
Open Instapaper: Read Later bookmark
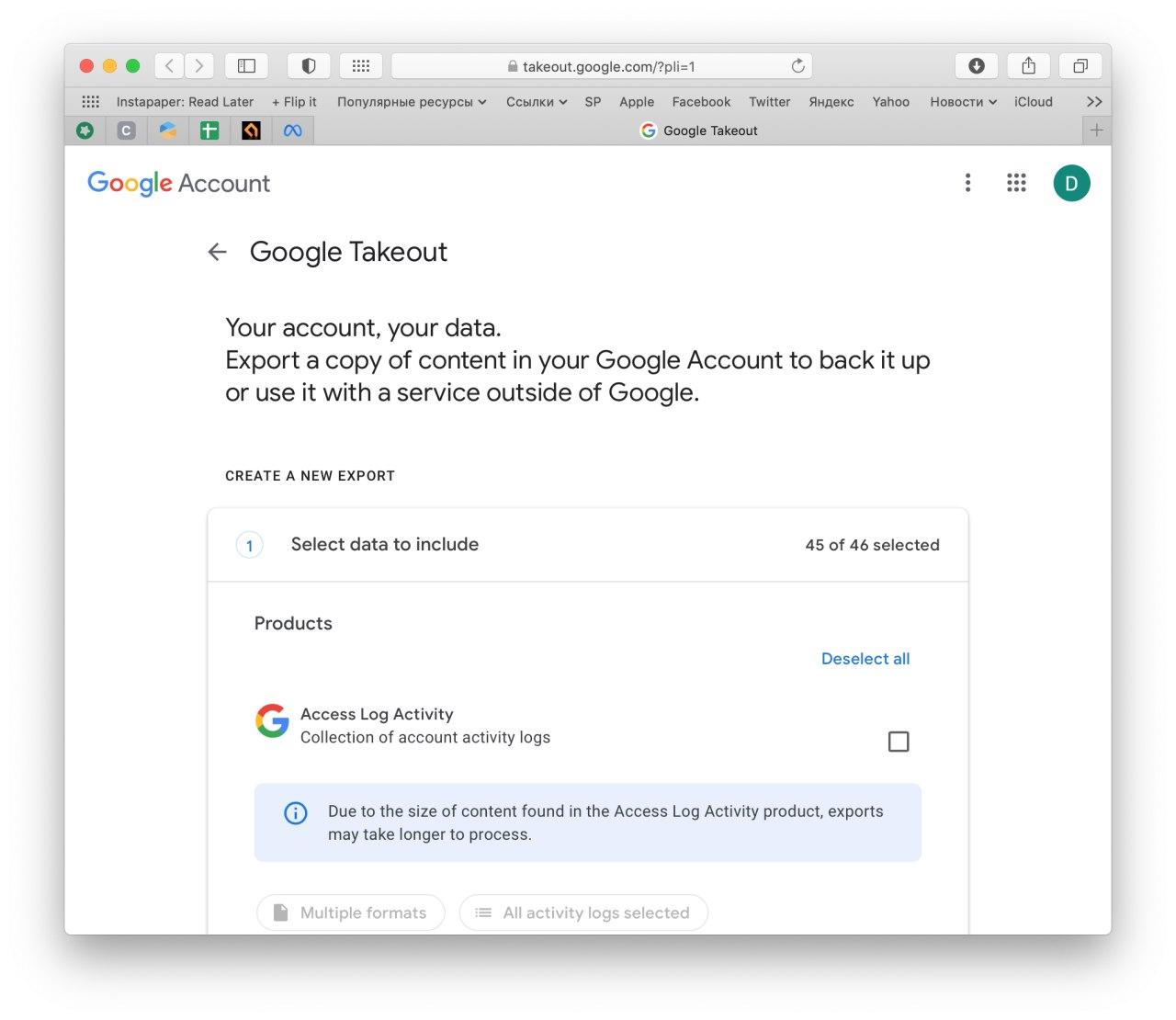pos(185,102)
